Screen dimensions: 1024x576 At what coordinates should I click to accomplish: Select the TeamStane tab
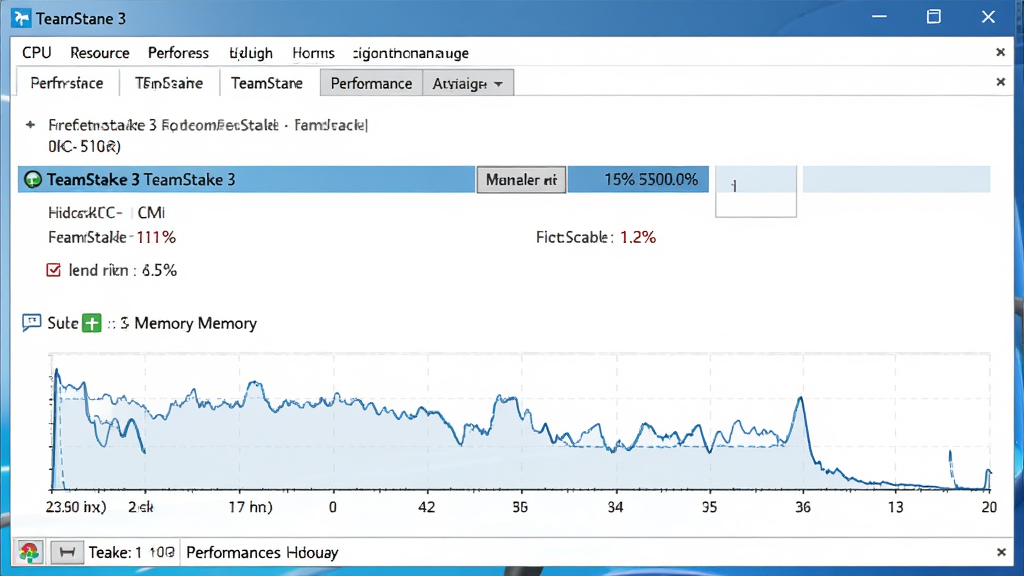pyautogui.click(x=267, y=83)
